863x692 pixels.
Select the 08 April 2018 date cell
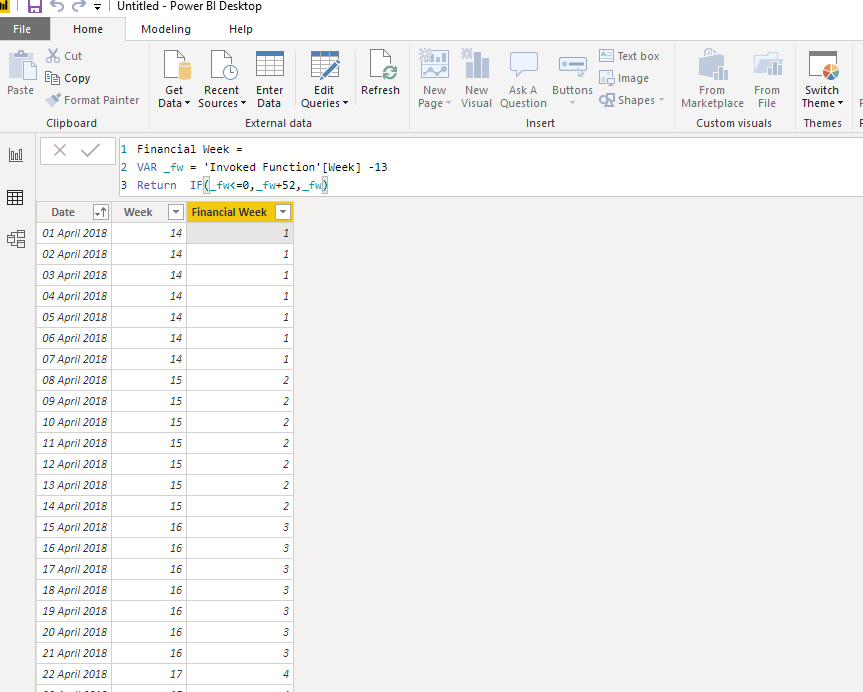tap(74, 380)
